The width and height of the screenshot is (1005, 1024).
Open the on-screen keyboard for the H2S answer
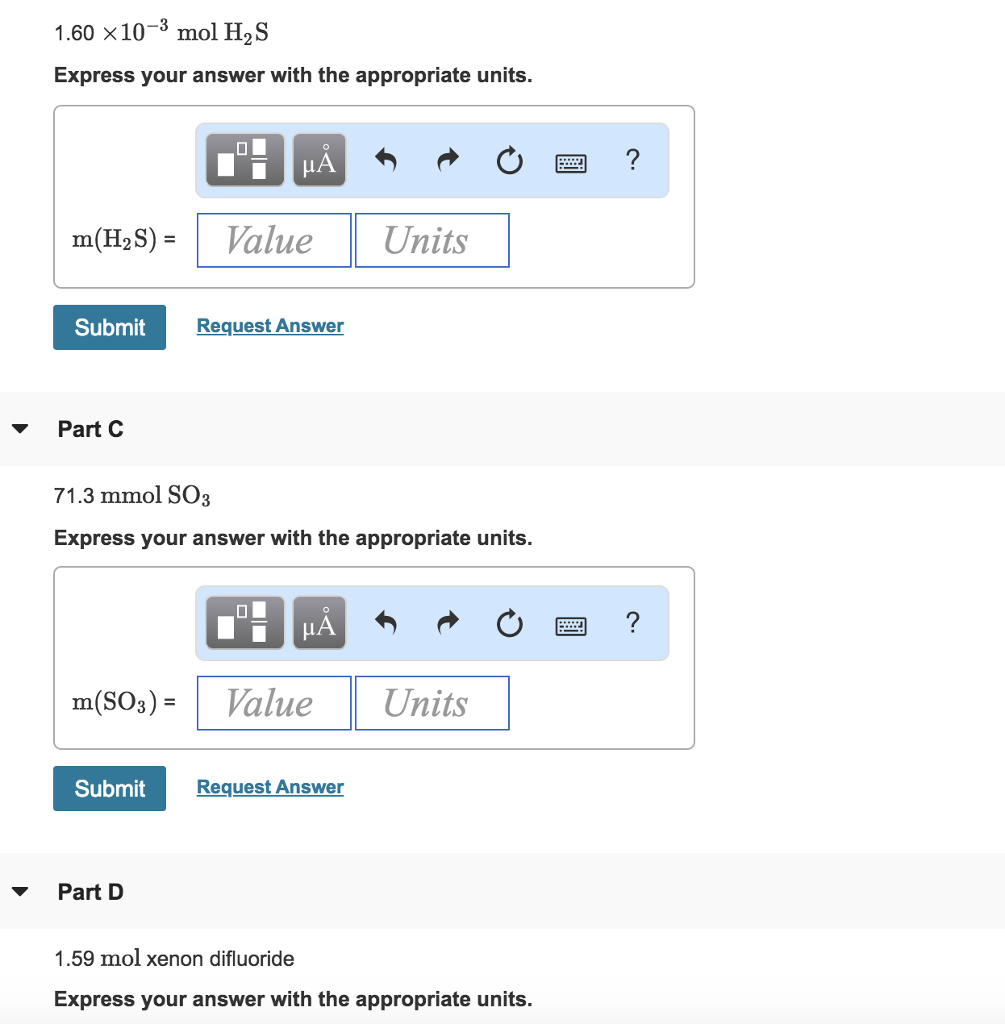[x=570, y=162]
